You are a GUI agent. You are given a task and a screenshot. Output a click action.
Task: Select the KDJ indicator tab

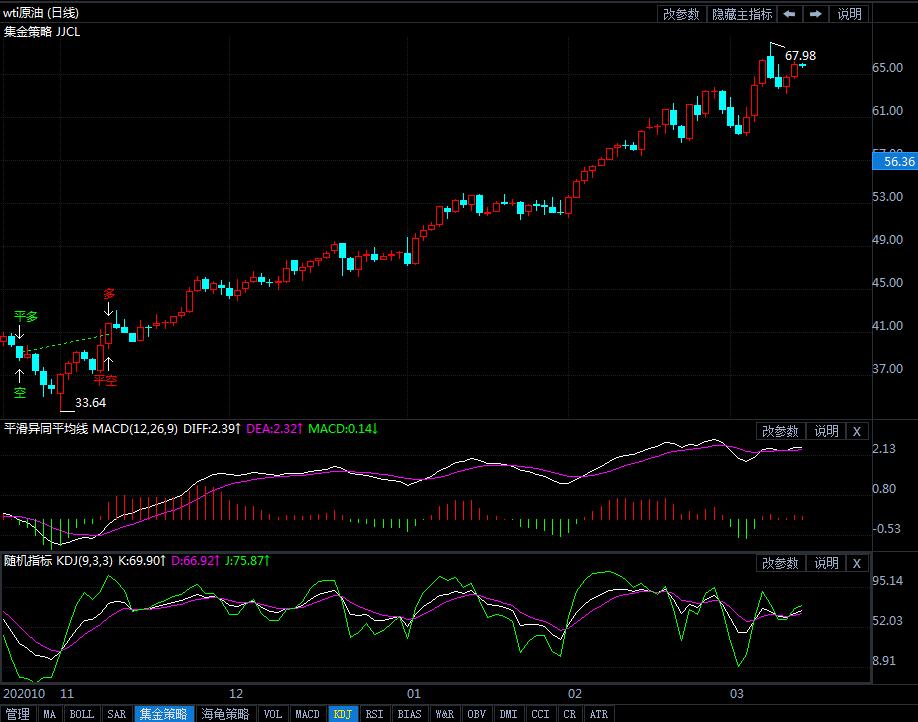pos(343,714)
